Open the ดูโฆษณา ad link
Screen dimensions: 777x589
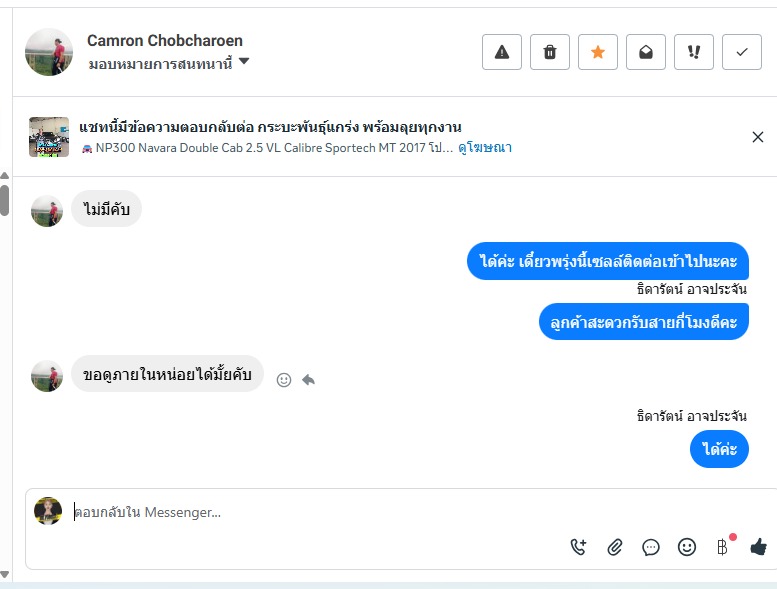pyautogui.click(x=485, y=147)
